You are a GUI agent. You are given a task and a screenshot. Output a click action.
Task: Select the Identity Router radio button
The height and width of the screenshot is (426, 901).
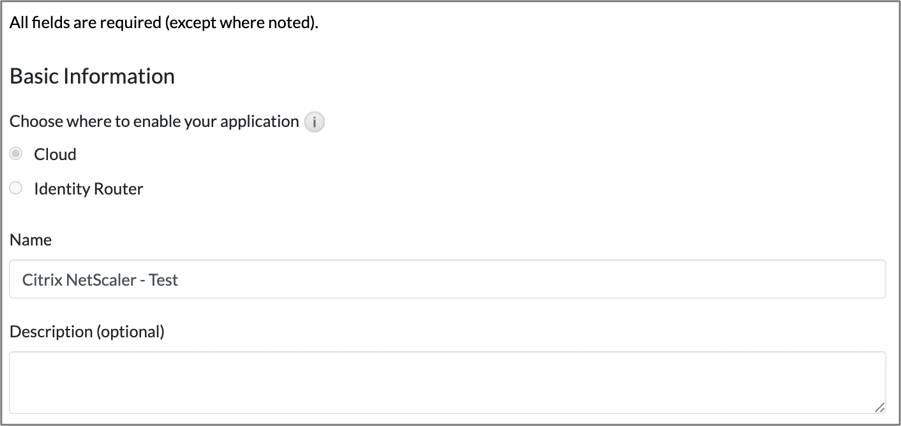tap(16, 188)
